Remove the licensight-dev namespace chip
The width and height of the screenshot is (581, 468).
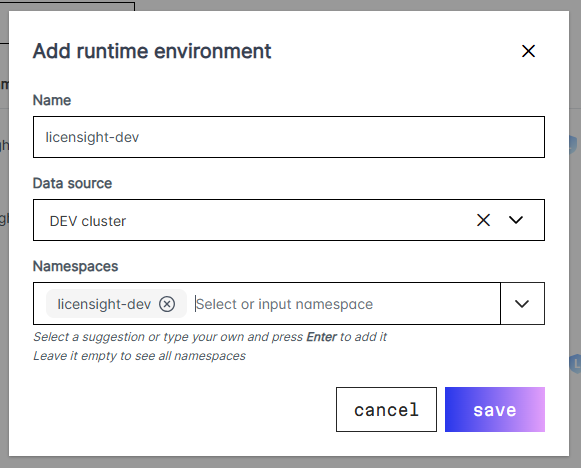point(167,304)
